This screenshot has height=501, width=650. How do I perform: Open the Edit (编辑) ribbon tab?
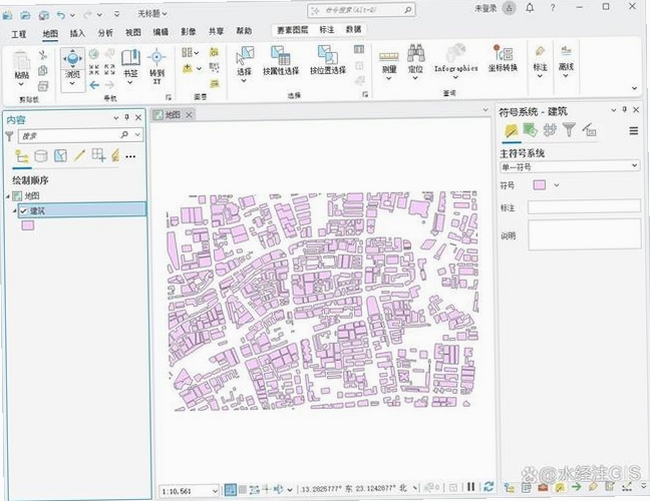click(x=160, y=32)
